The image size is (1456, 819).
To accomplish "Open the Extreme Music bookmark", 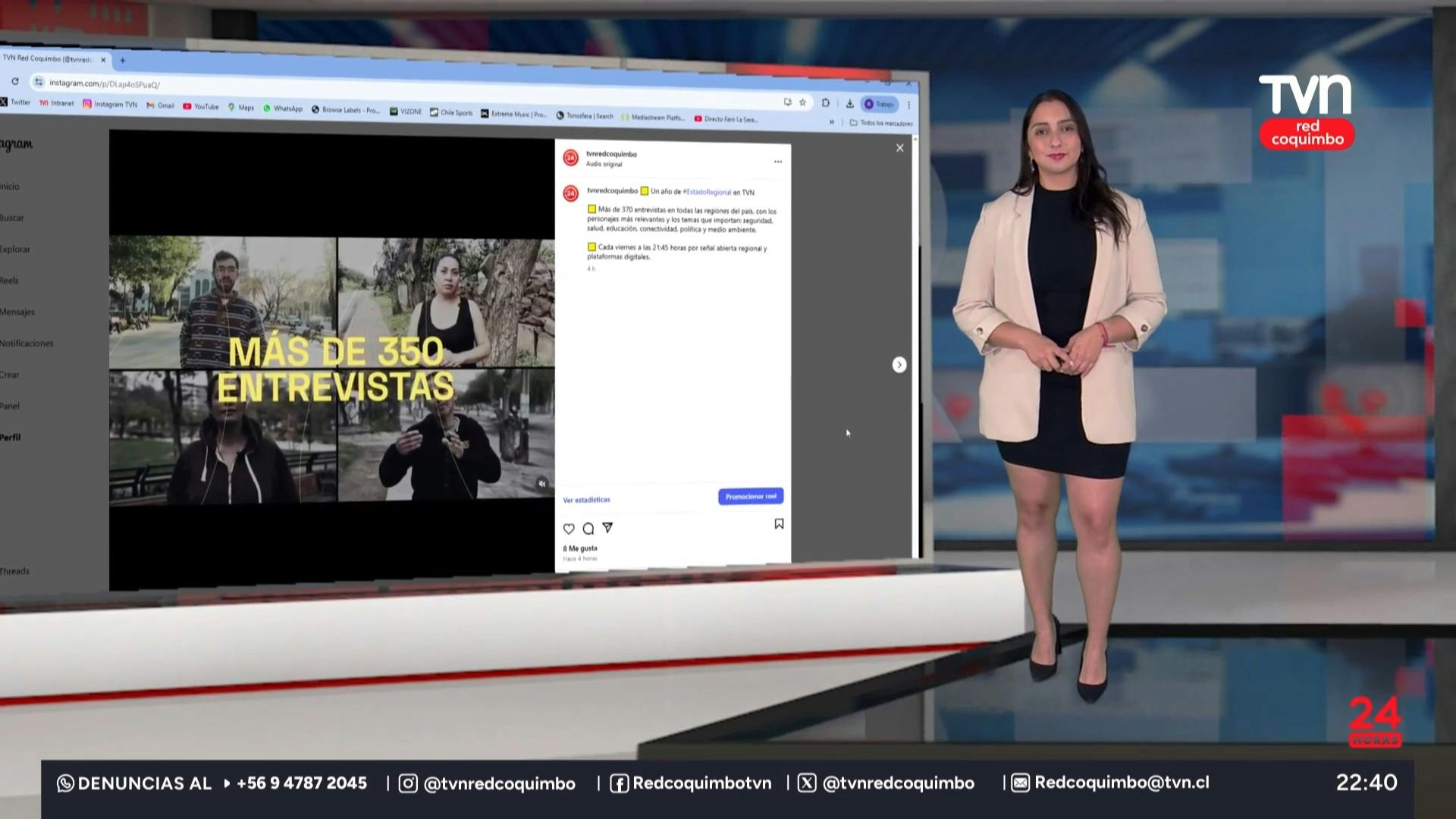I will [514, 114].
